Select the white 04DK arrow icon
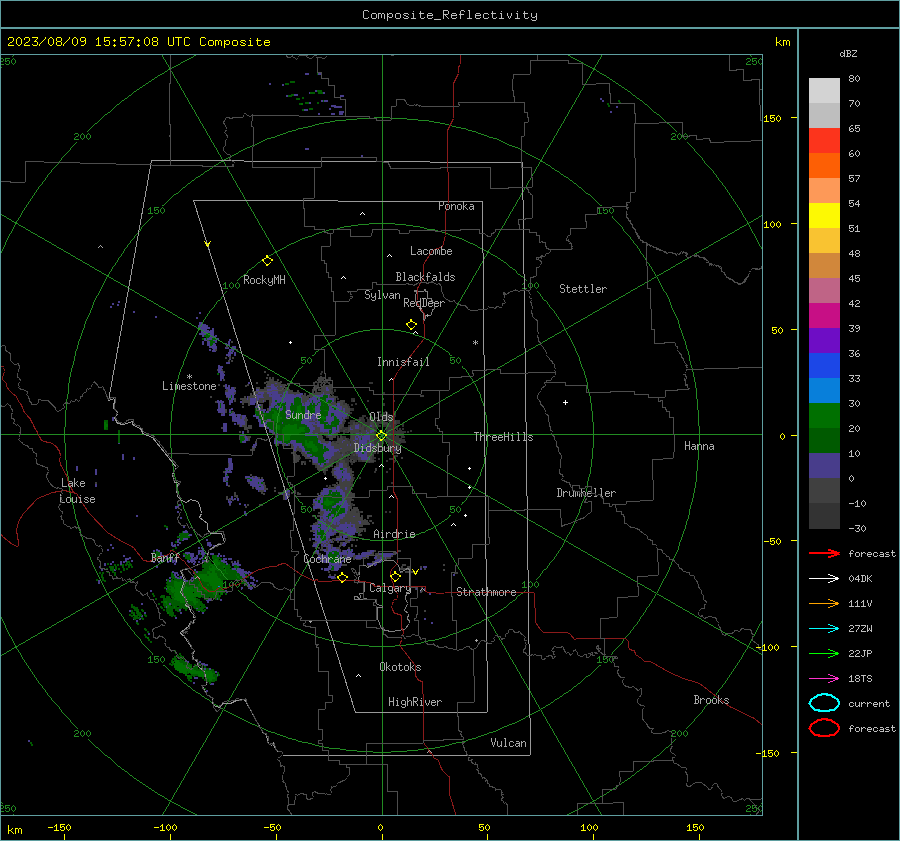 pyautogui.click(x=824, y=578)
